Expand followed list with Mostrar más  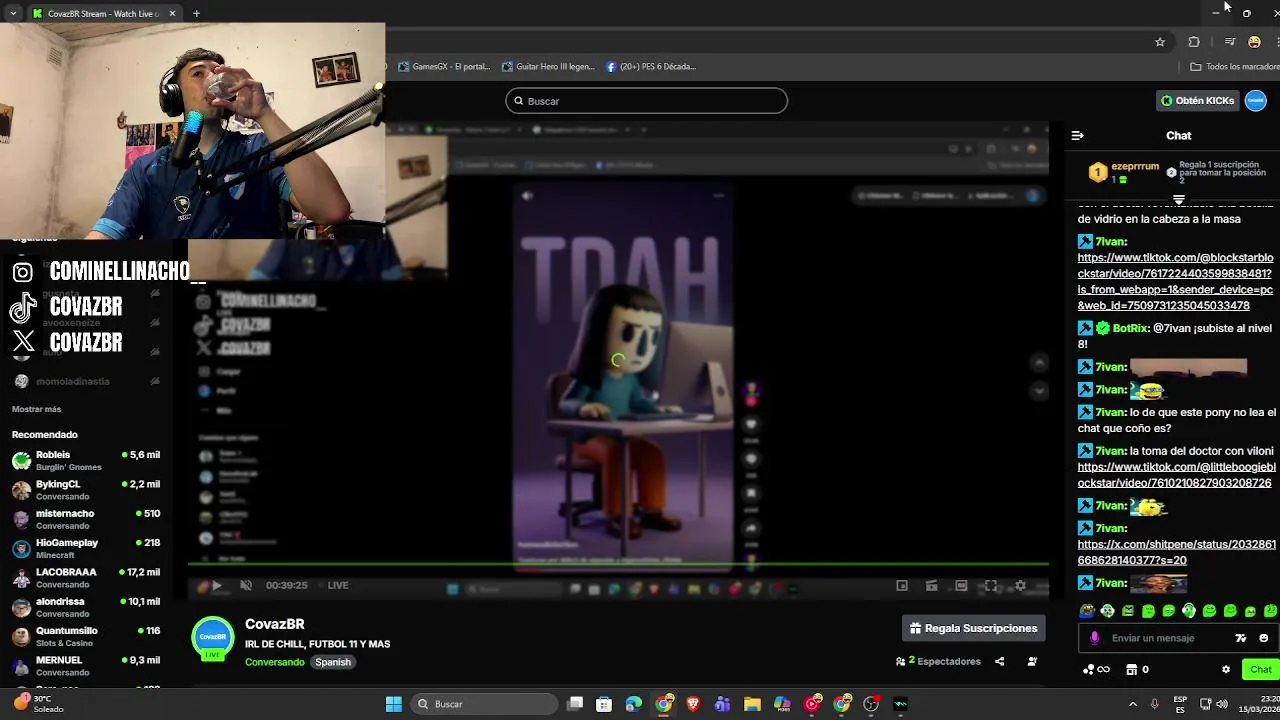point(36,409)
